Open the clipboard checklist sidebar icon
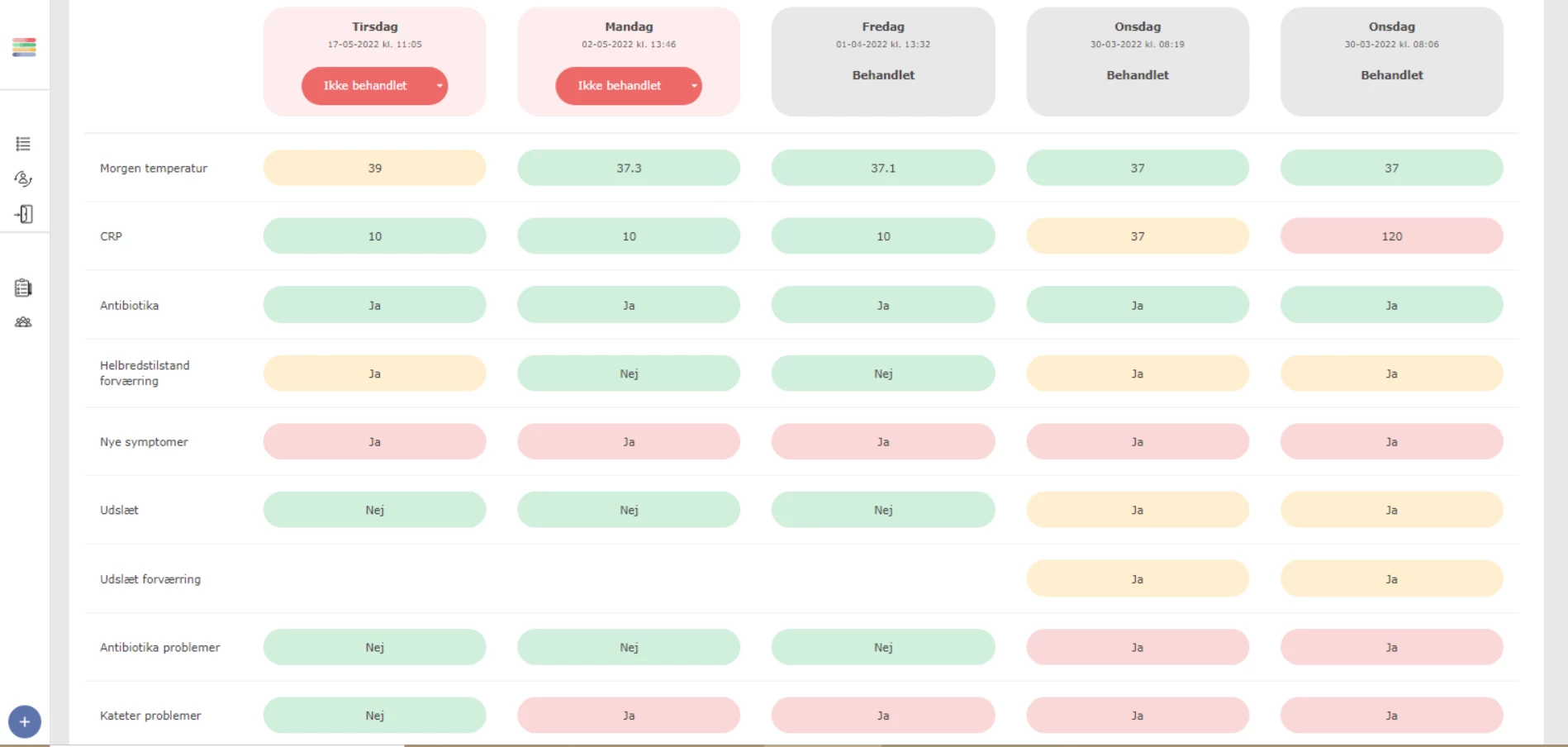This screenshot has height=747, width=1568. (23, 288)
